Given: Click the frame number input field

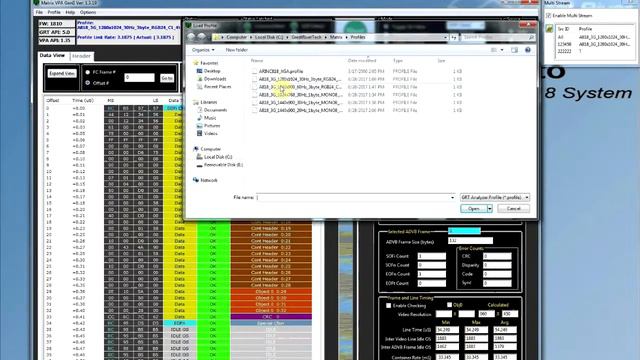Looking at the screenshot, I should (139, 78).
